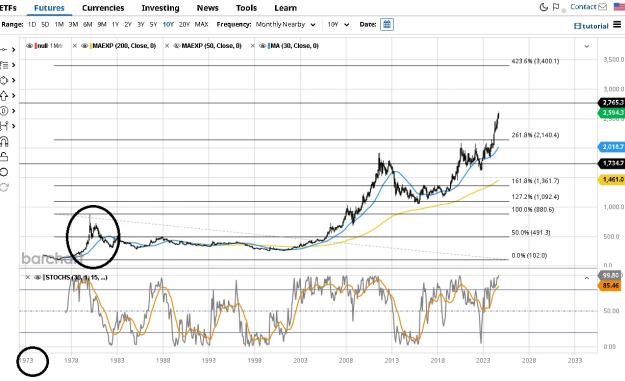Click the yellow 1,461.0 MAEXP value tag
625x381 pixels.
coord(612,179)
